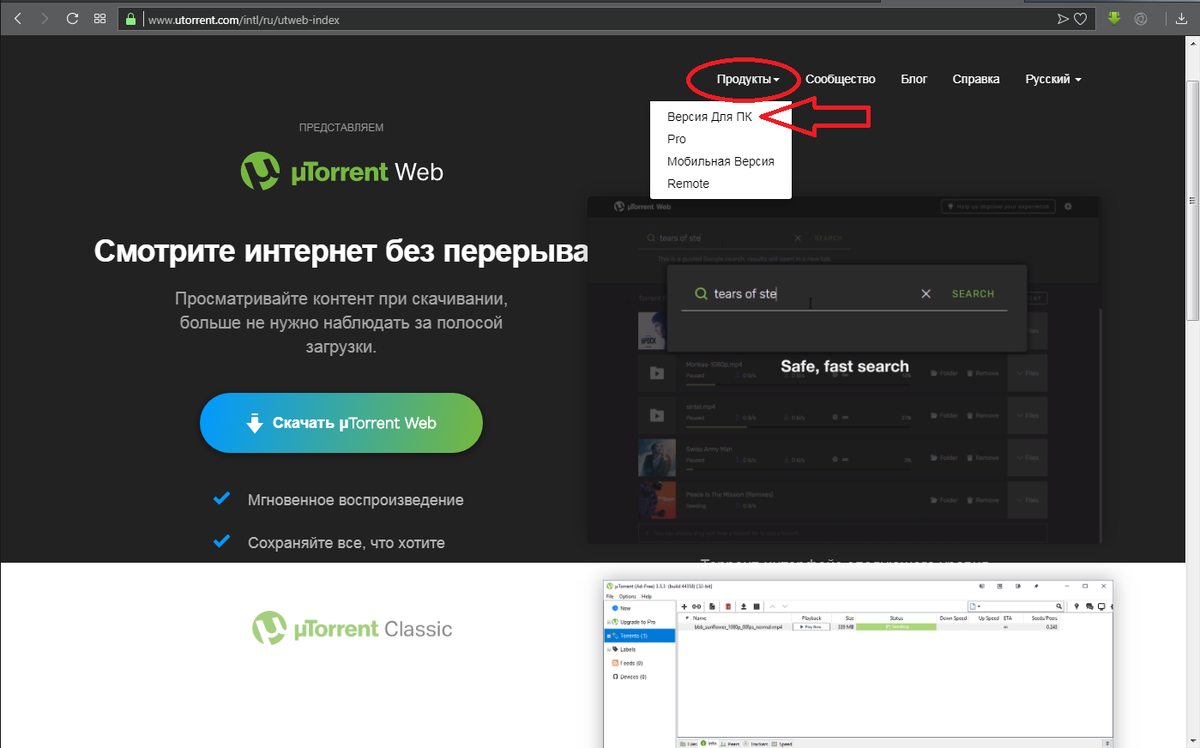1200x748 pixels.
Task: Bookmark the page with heart icon
Action: 1081,19
